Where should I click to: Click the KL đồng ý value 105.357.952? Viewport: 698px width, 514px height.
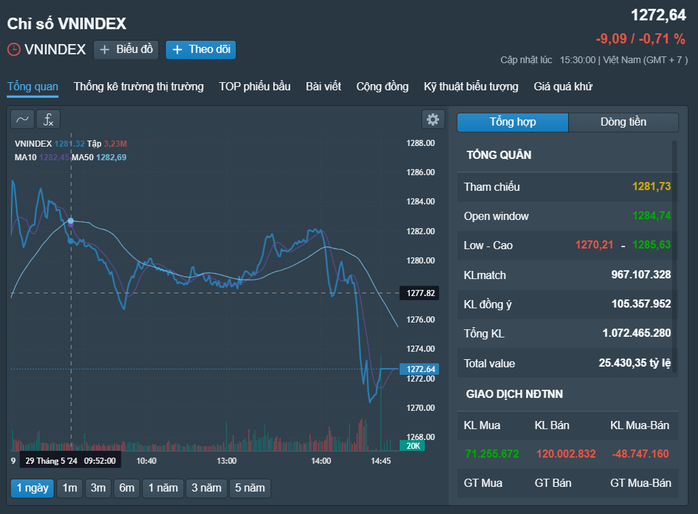[641, 304]
